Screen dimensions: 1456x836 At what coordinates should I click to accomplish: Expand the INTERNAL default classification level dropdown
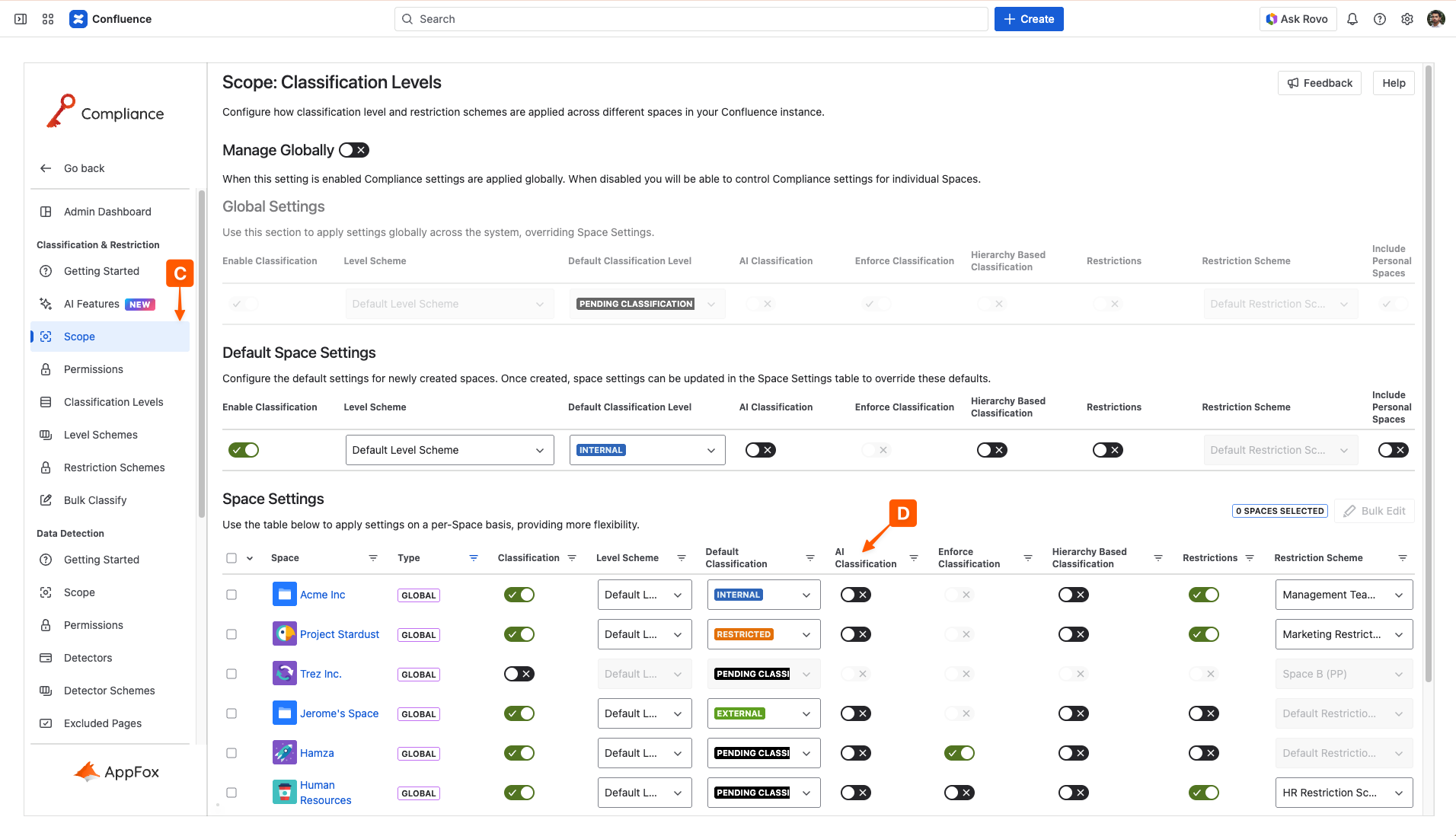tap(647, 450)
